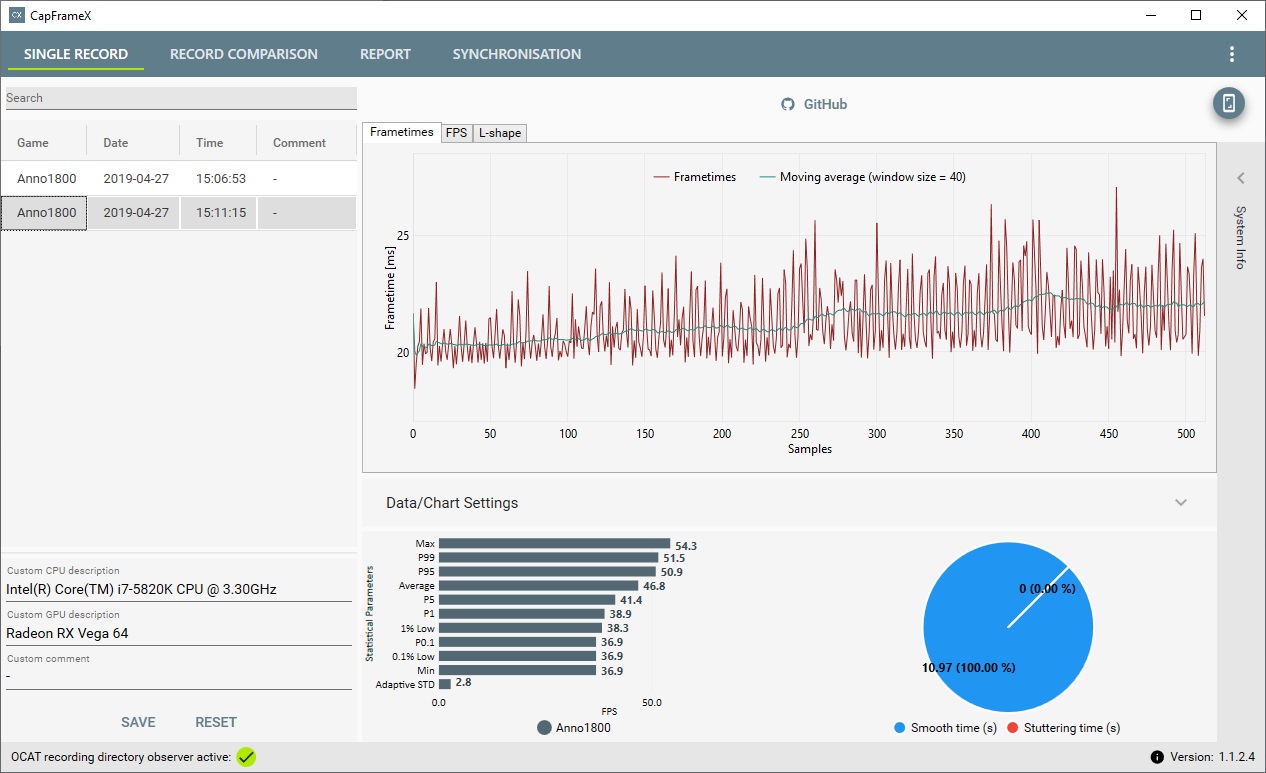Viewport: 1266px width, 773px height.
Task: Expand the Data/Chart Settings section
Action: pos(1181,502)
